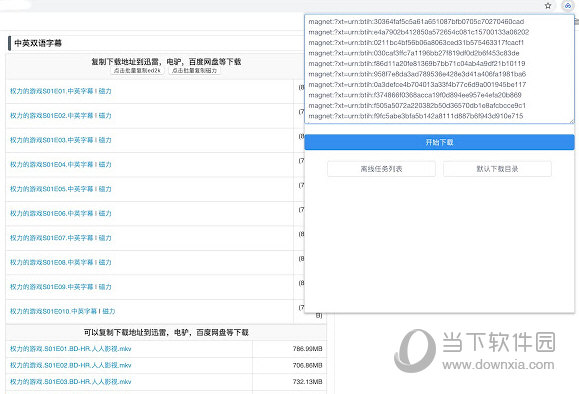Click the 点击批量复制磁力 button

coord(195,70)
